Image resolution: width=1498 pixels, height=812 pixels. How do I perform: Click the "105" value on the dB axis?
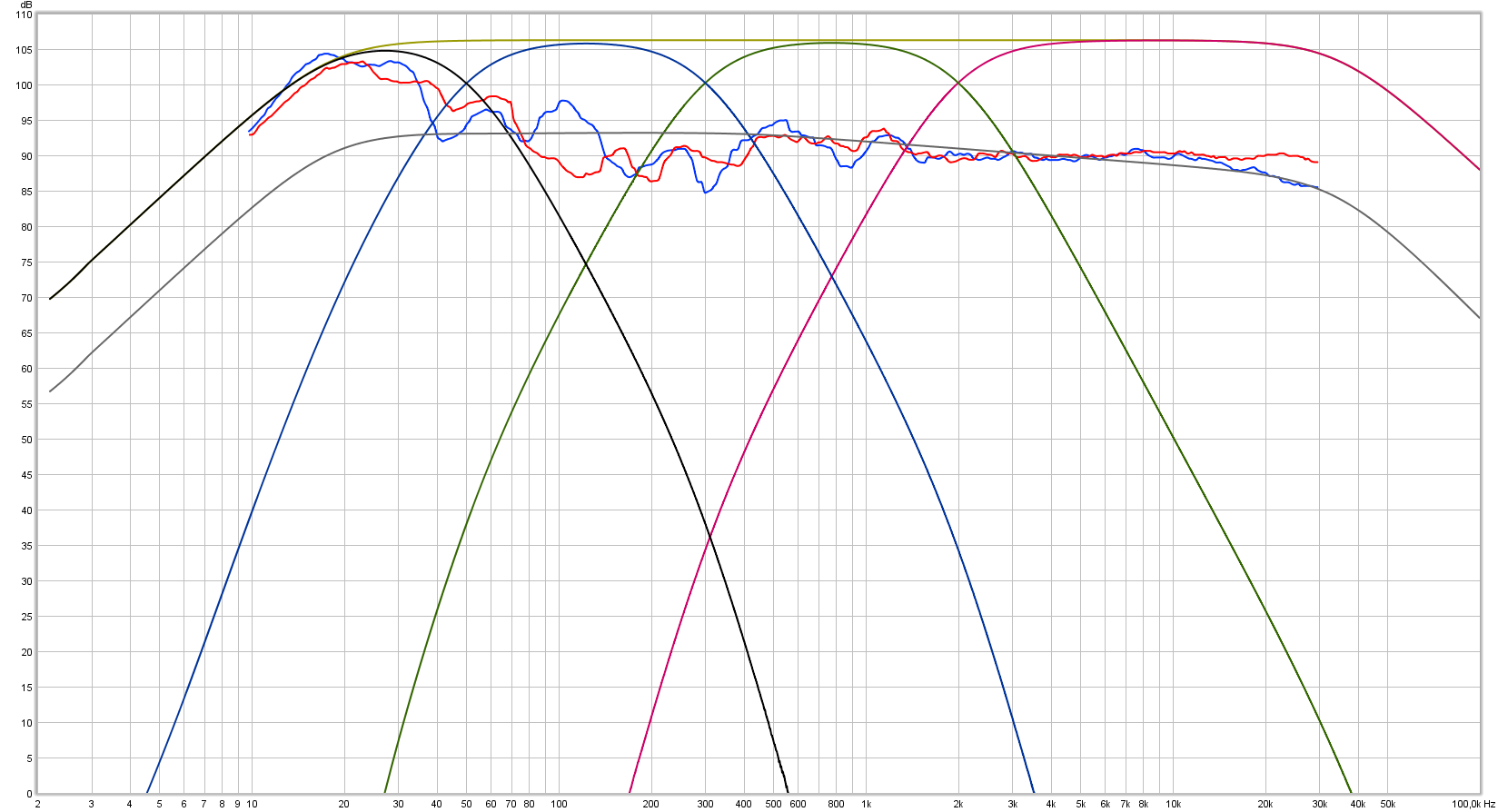(24, 50)
